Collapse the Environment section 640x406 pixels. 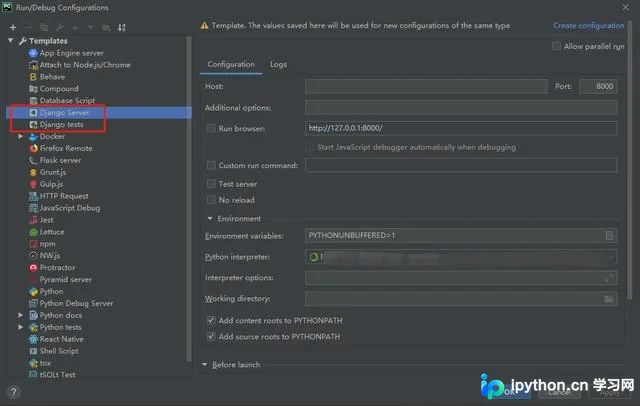click(210, 219)
